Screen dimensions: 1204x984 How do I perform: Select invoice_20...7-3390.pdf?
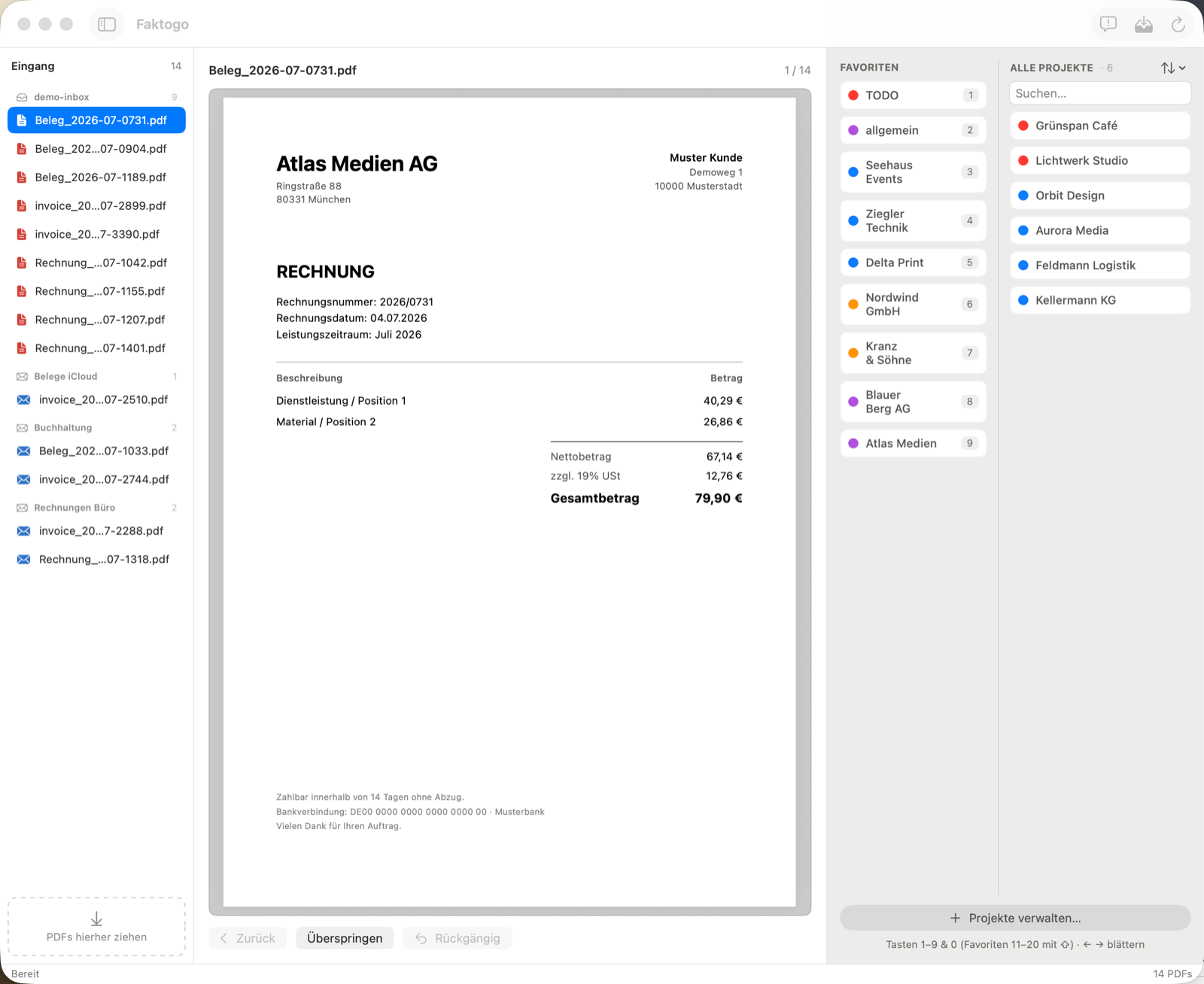[96, 235]
